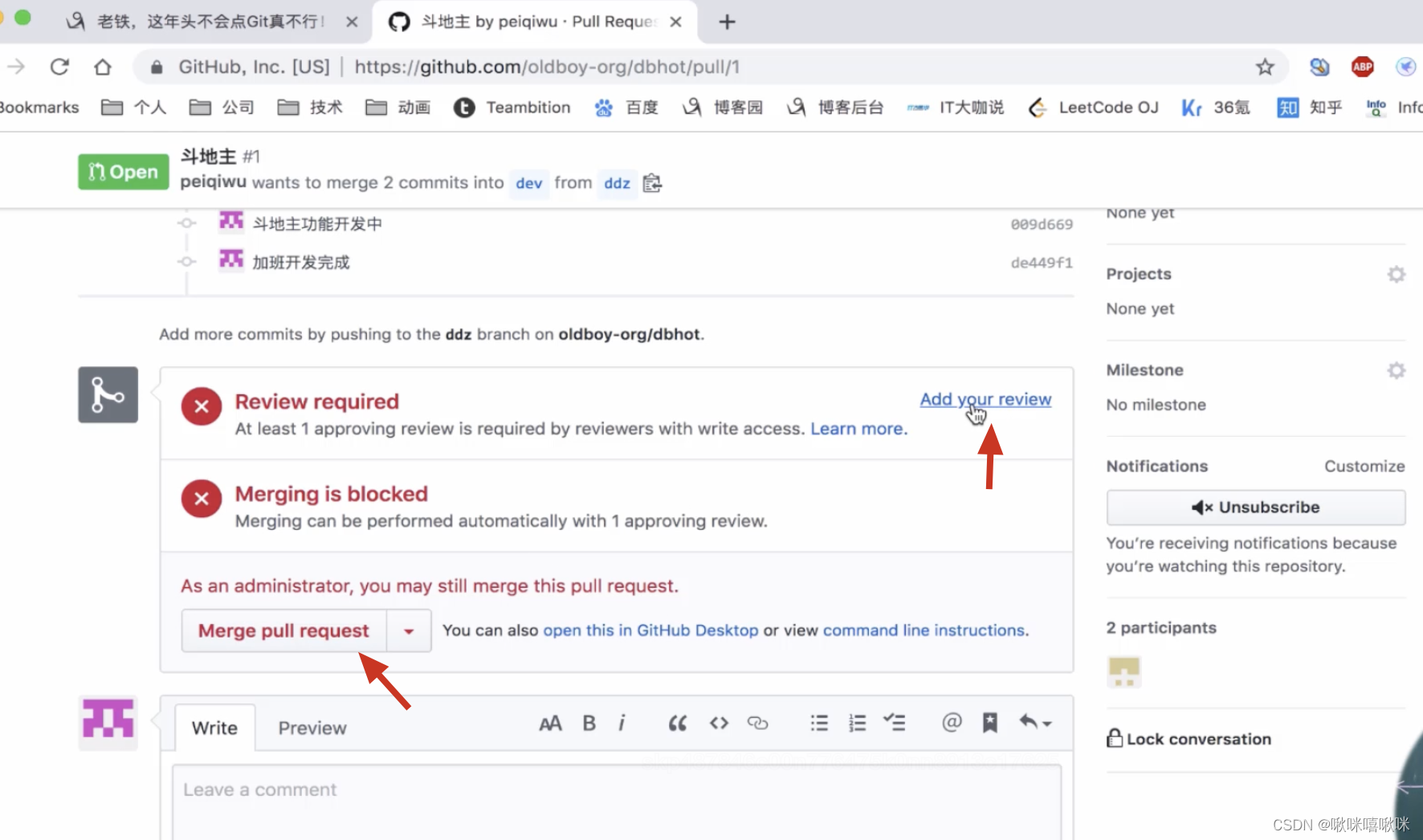
Task: Open the Teambition bookmark
Action: click(512, 108)
